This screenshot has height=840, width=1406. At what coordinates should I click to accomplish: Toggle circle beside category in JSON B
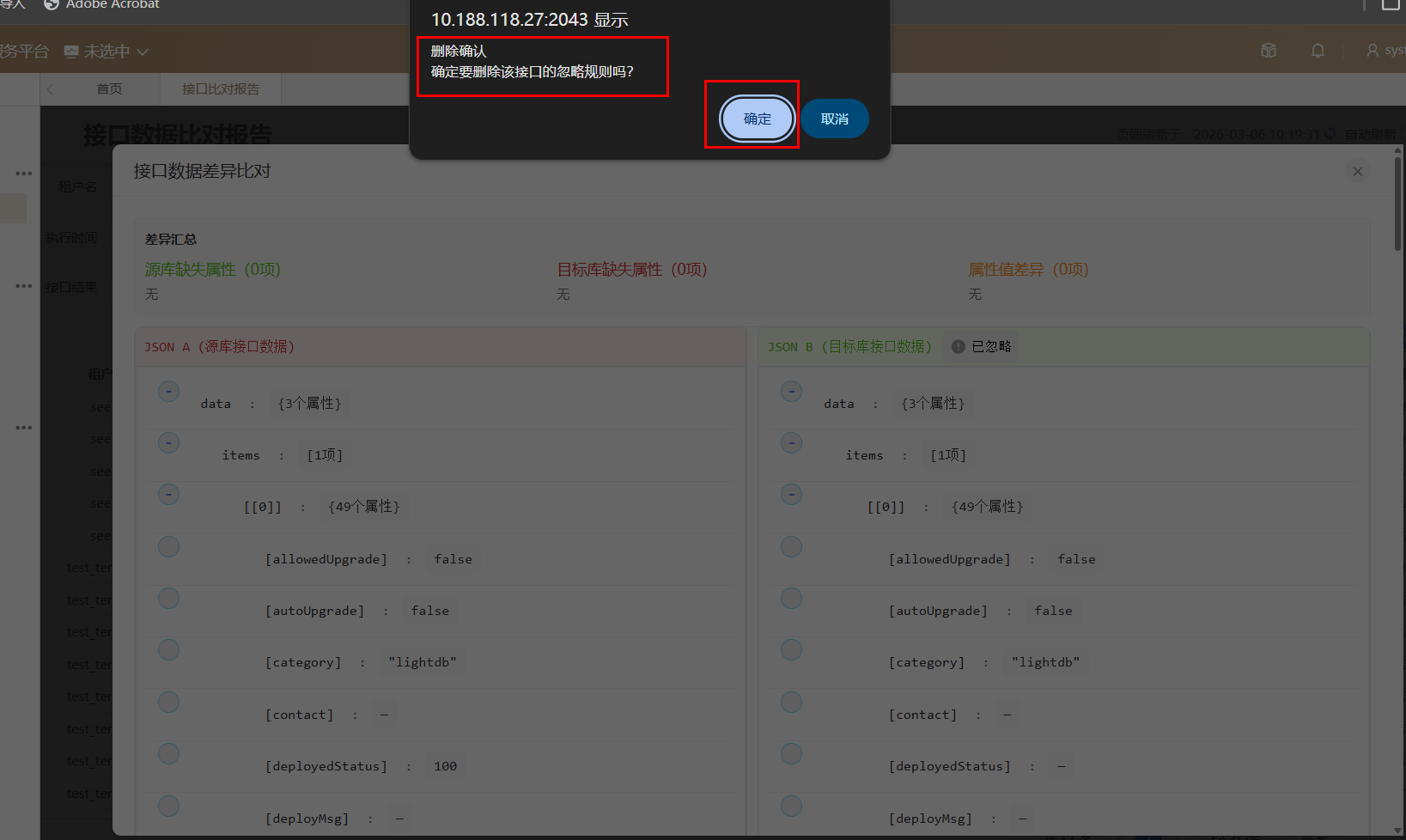point(791,650)
